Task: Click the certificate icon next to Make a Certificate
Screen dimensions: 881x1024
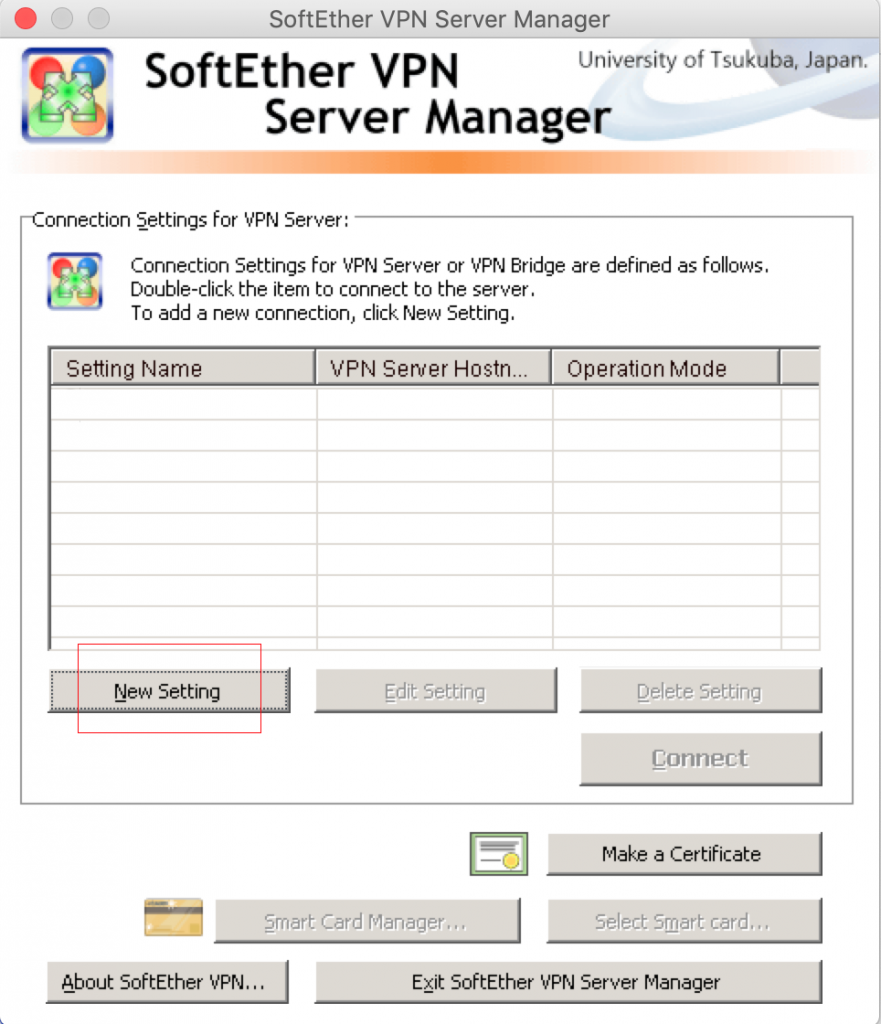Action: [499, 854]
